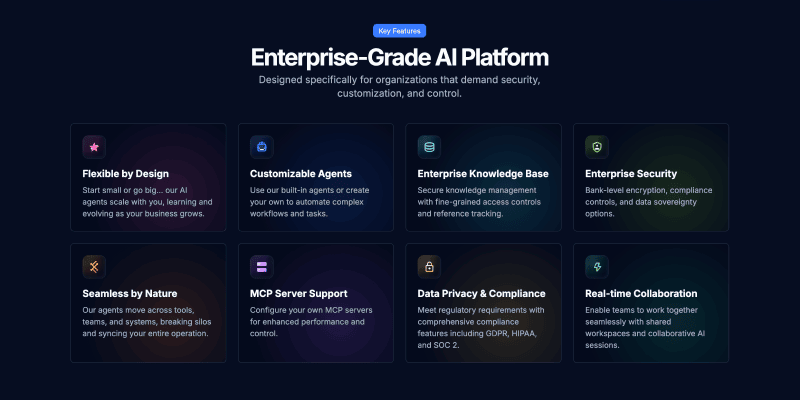Click the Enterprise-Grade AI Platform title
The height and width of the screenshot is (400, 800).
[x=399, y=58]
